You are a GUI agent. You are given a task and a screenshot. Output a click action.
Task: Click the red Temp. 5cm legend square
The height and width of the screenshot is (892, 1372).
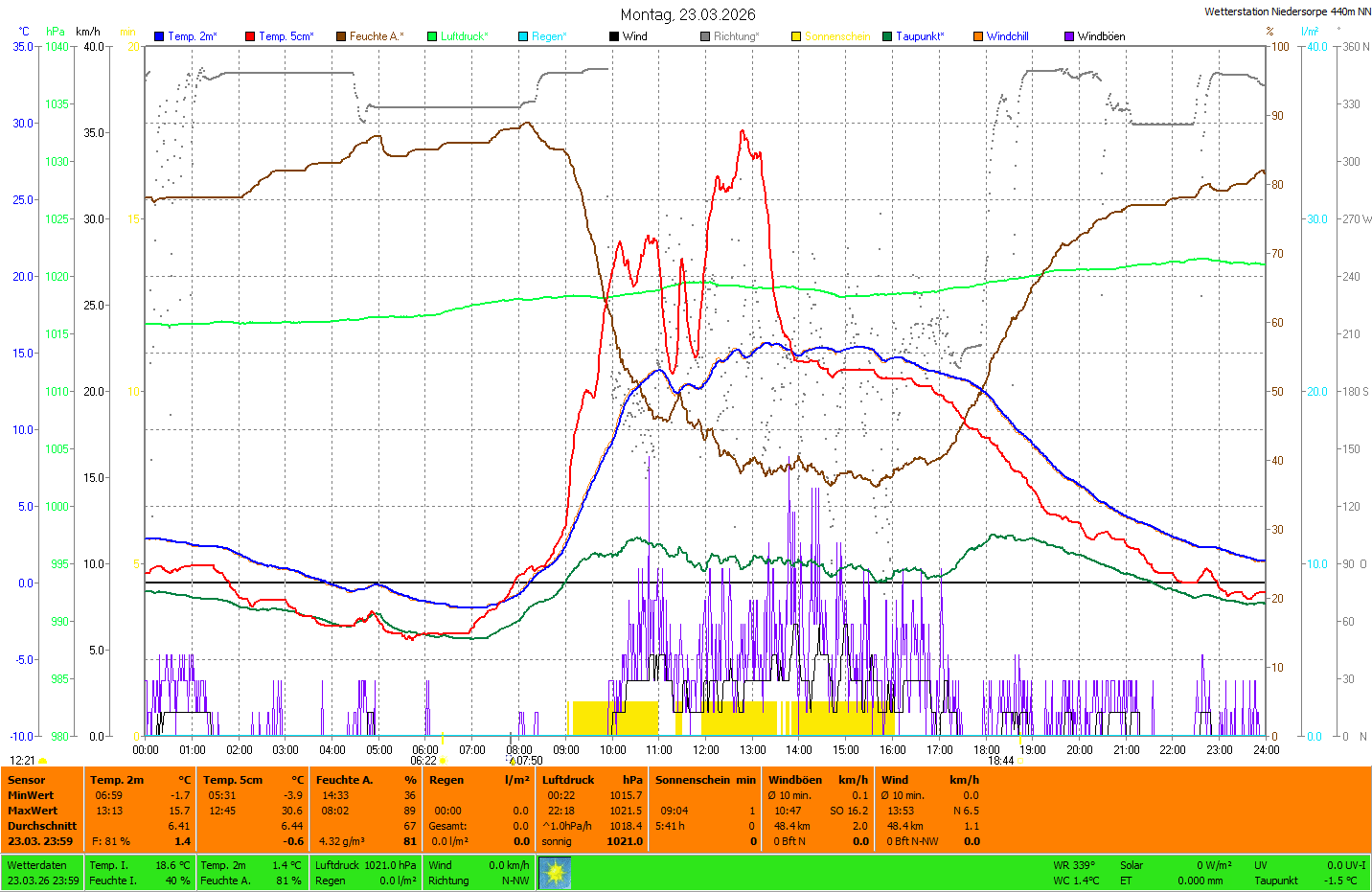pyautogui.click(x=250, y=36)
